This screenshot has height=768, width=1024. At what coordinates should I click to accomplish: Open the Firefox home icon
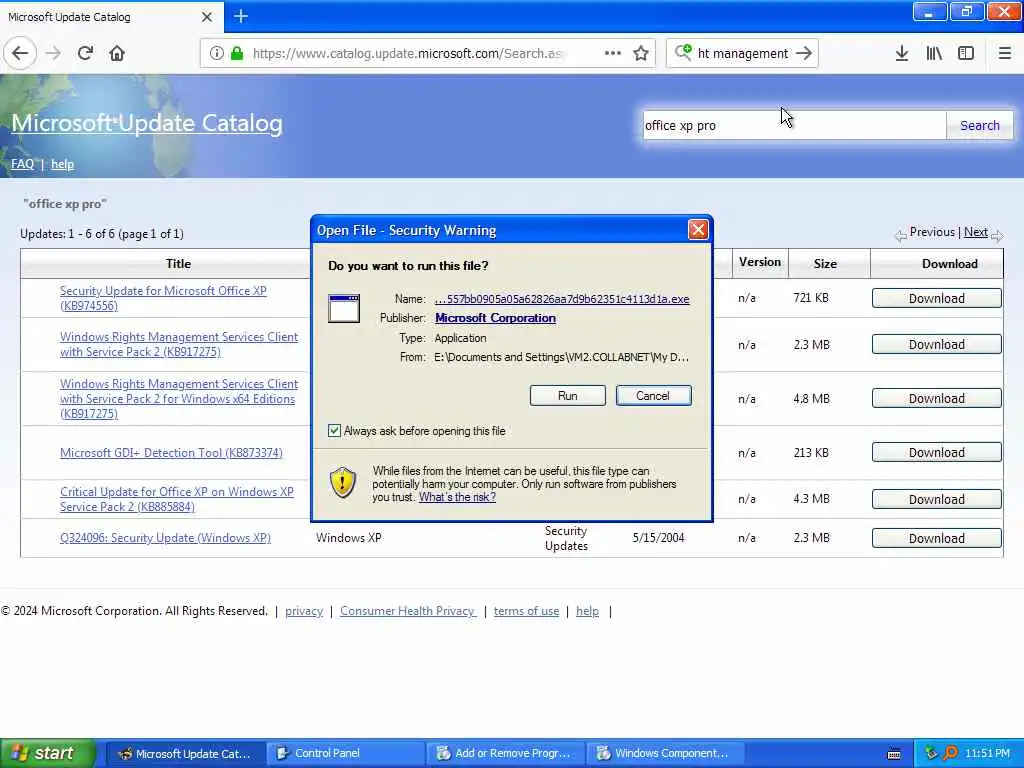(x=117, y=54)
